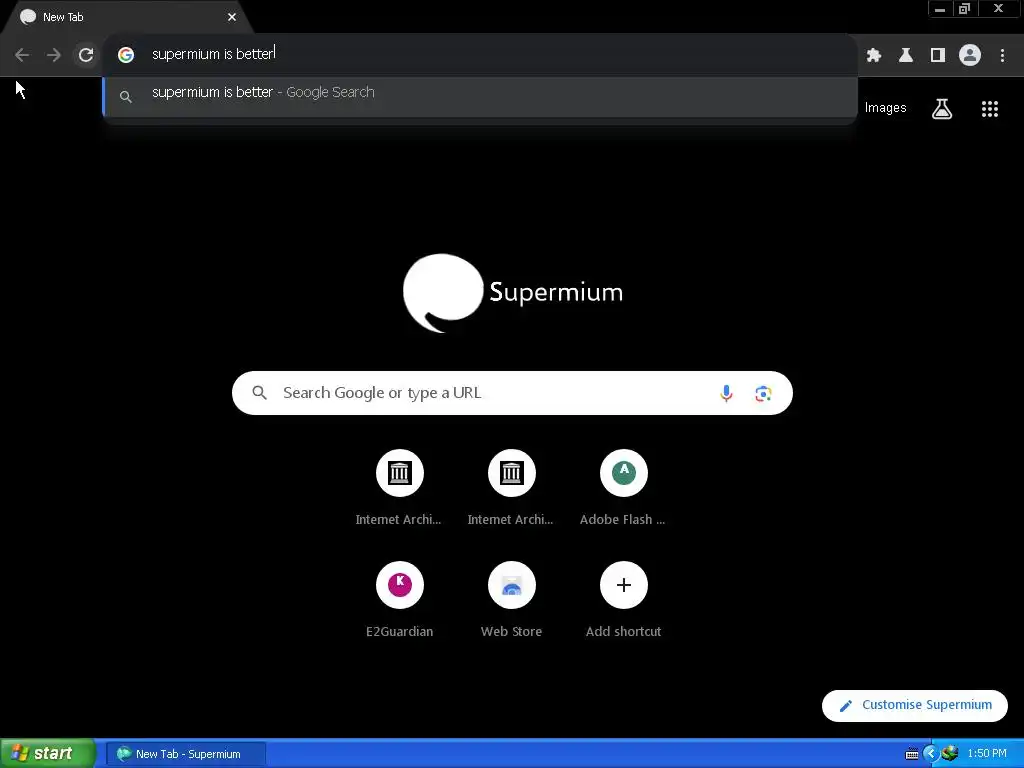1024x768 pixels.
Task: Click the Search Google or type a URL box
Action: 512,393
